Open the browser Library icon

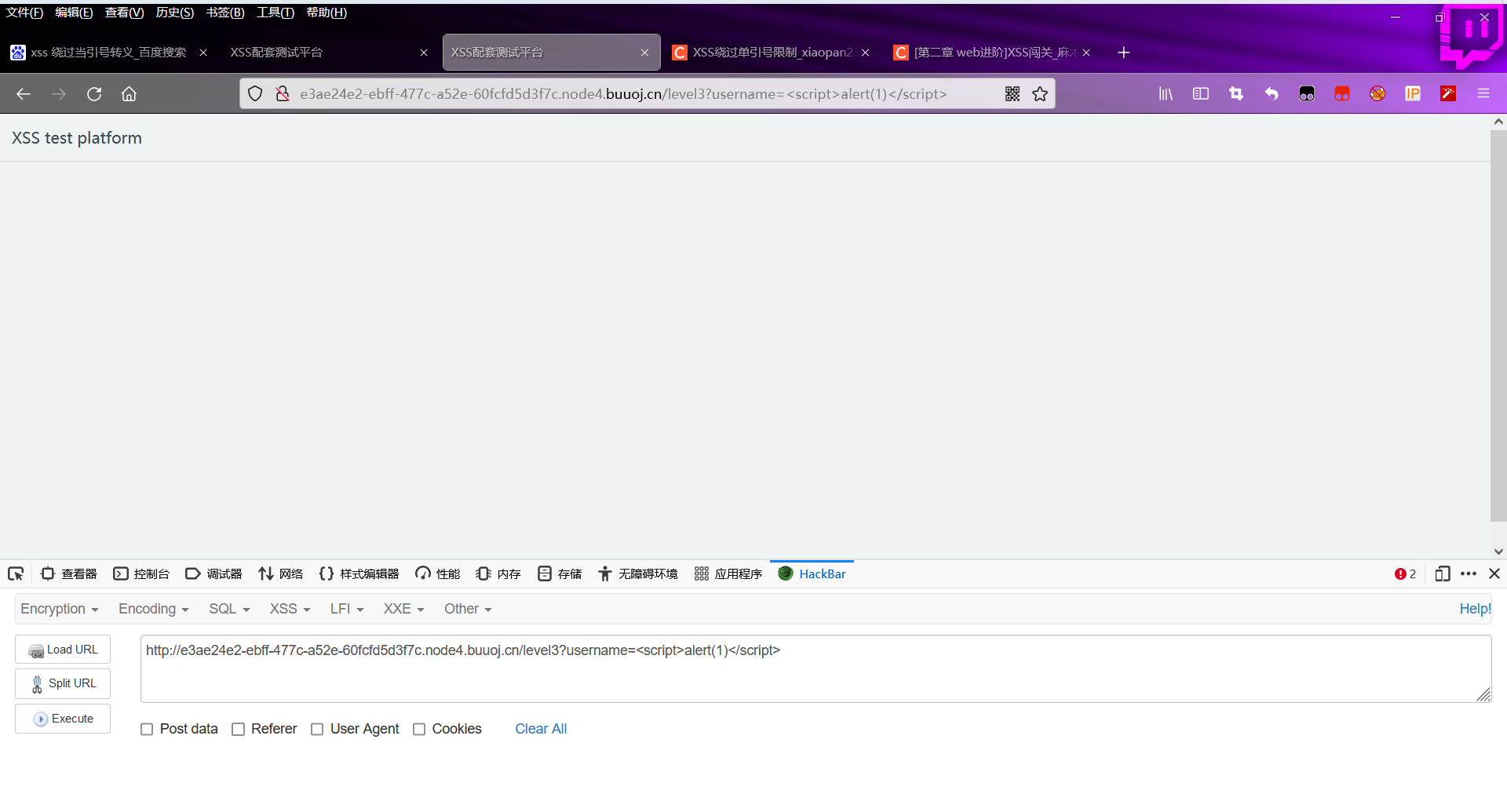tap(1165, 93)
